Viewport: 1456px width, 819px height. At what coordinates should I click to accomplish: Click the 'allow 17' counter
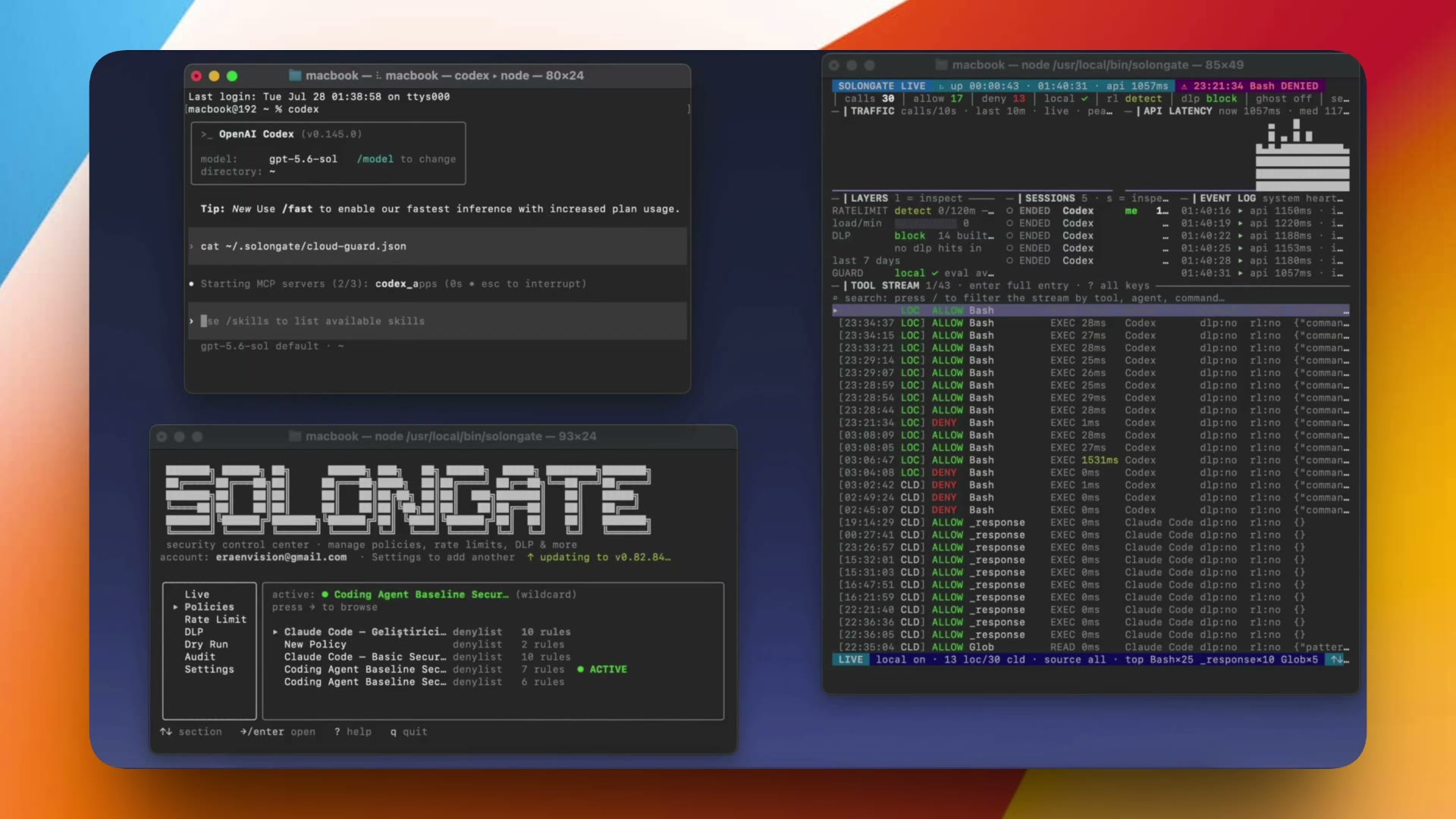tap(938, 99)
